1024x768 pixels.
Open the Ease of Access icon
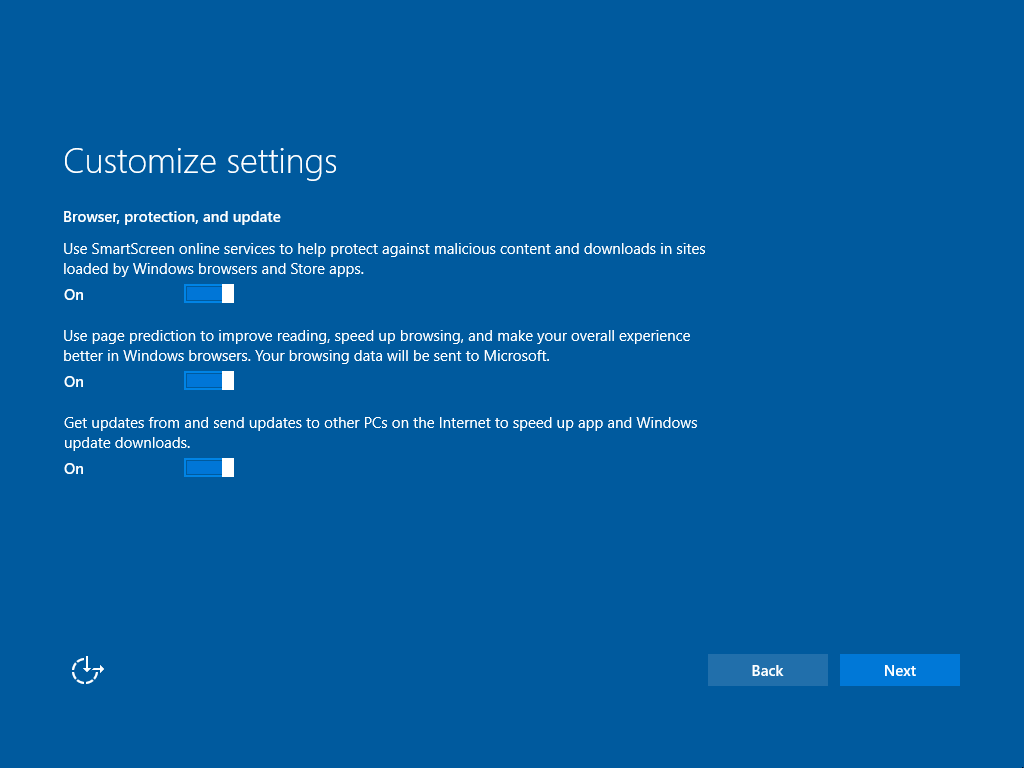click(x=88, y=670)
